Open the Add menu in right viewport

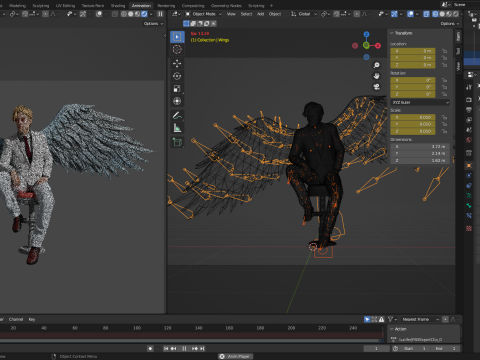point(261,14)
